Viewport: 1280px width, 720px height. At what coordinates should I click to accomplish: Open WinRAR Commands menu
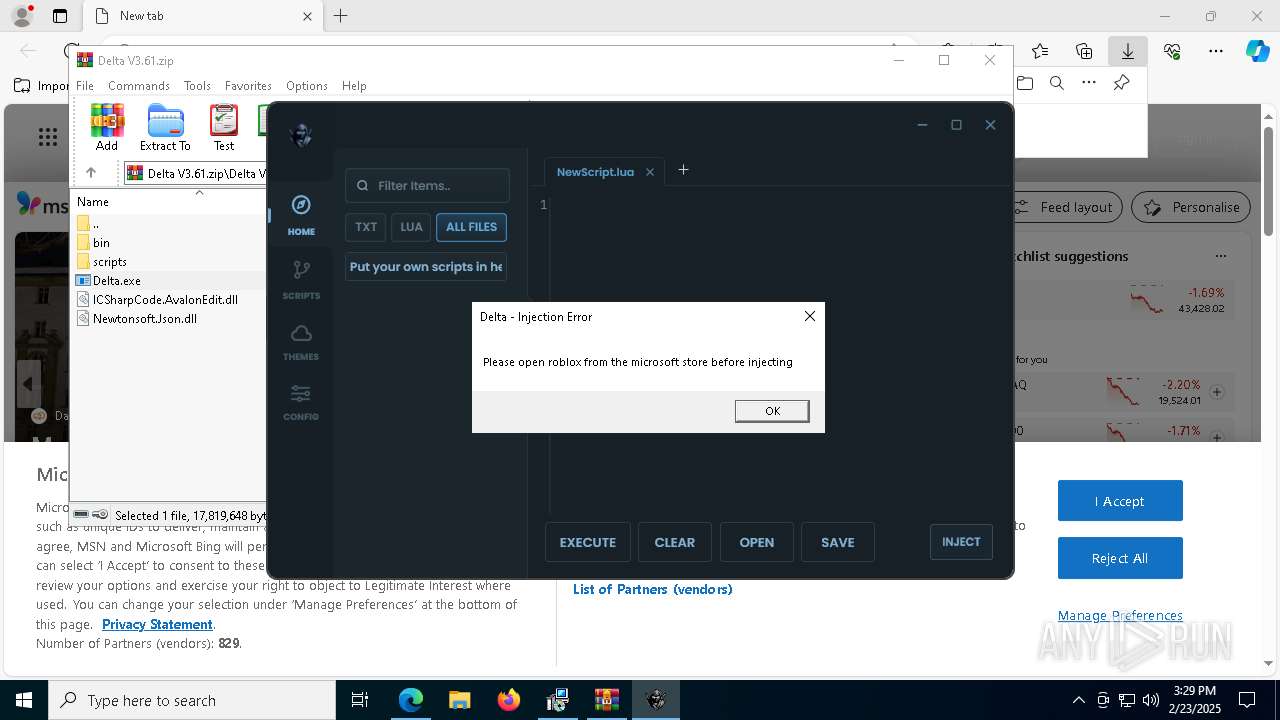pyautogui.click(x=139, y=86)
